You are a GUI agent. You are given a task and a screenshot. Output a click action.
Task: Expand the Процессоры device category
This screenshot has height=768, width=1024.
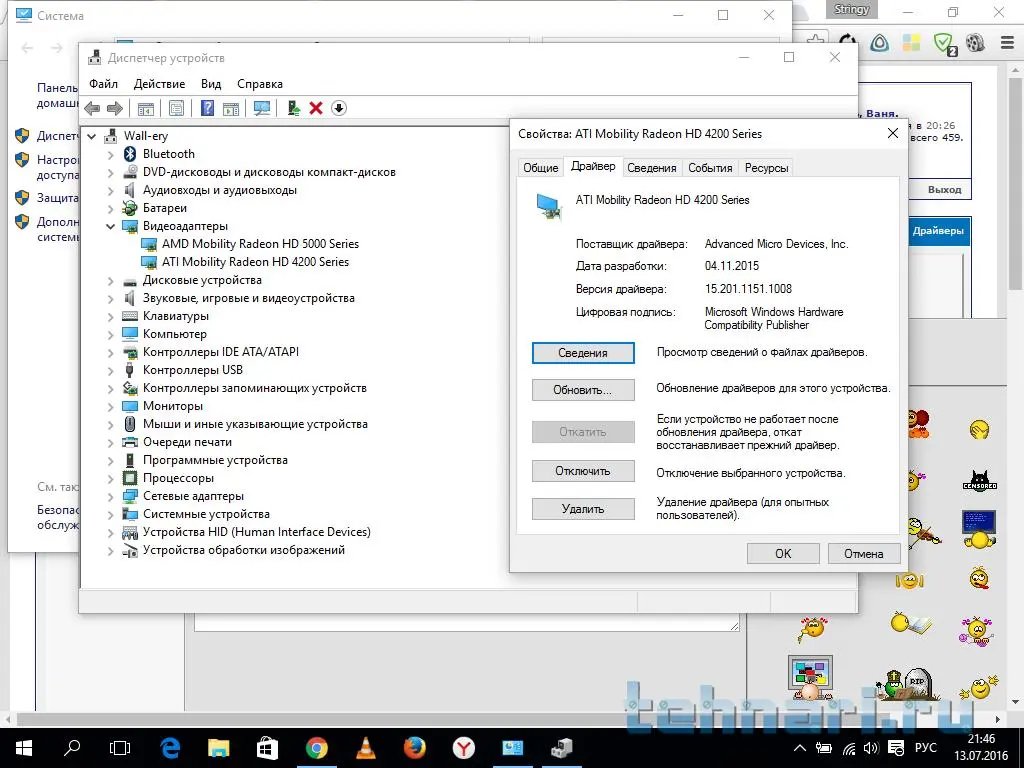[111, 478]
